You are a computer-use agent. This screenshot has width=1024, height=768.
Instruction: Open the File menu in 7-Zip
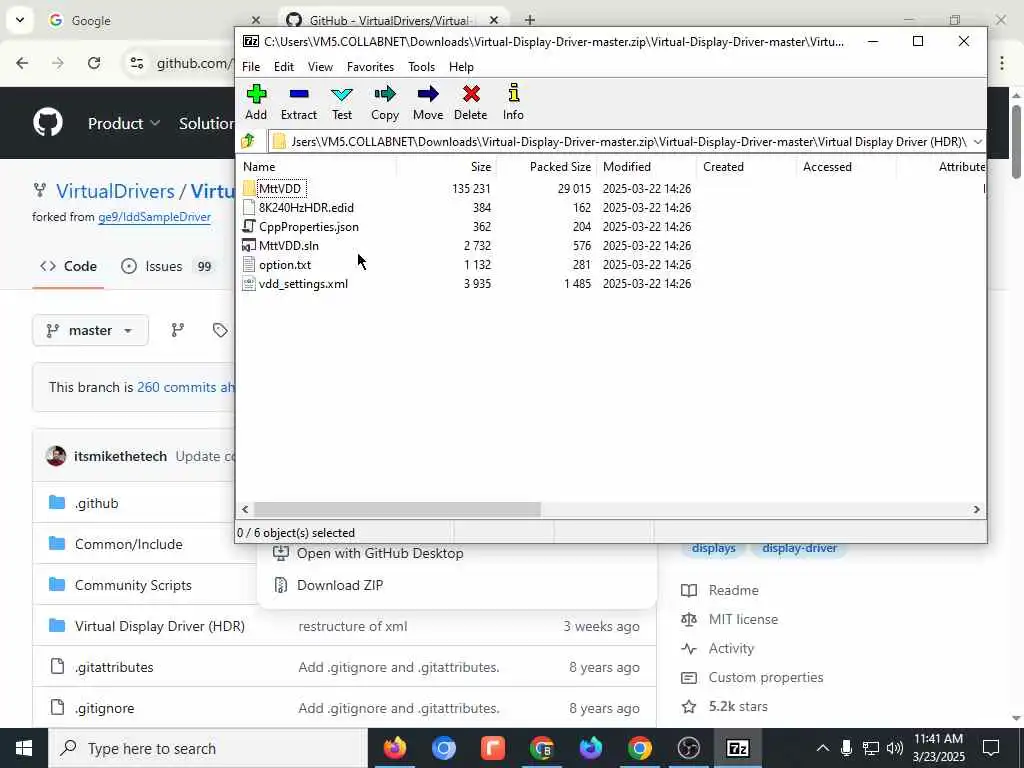pos(251,67)
